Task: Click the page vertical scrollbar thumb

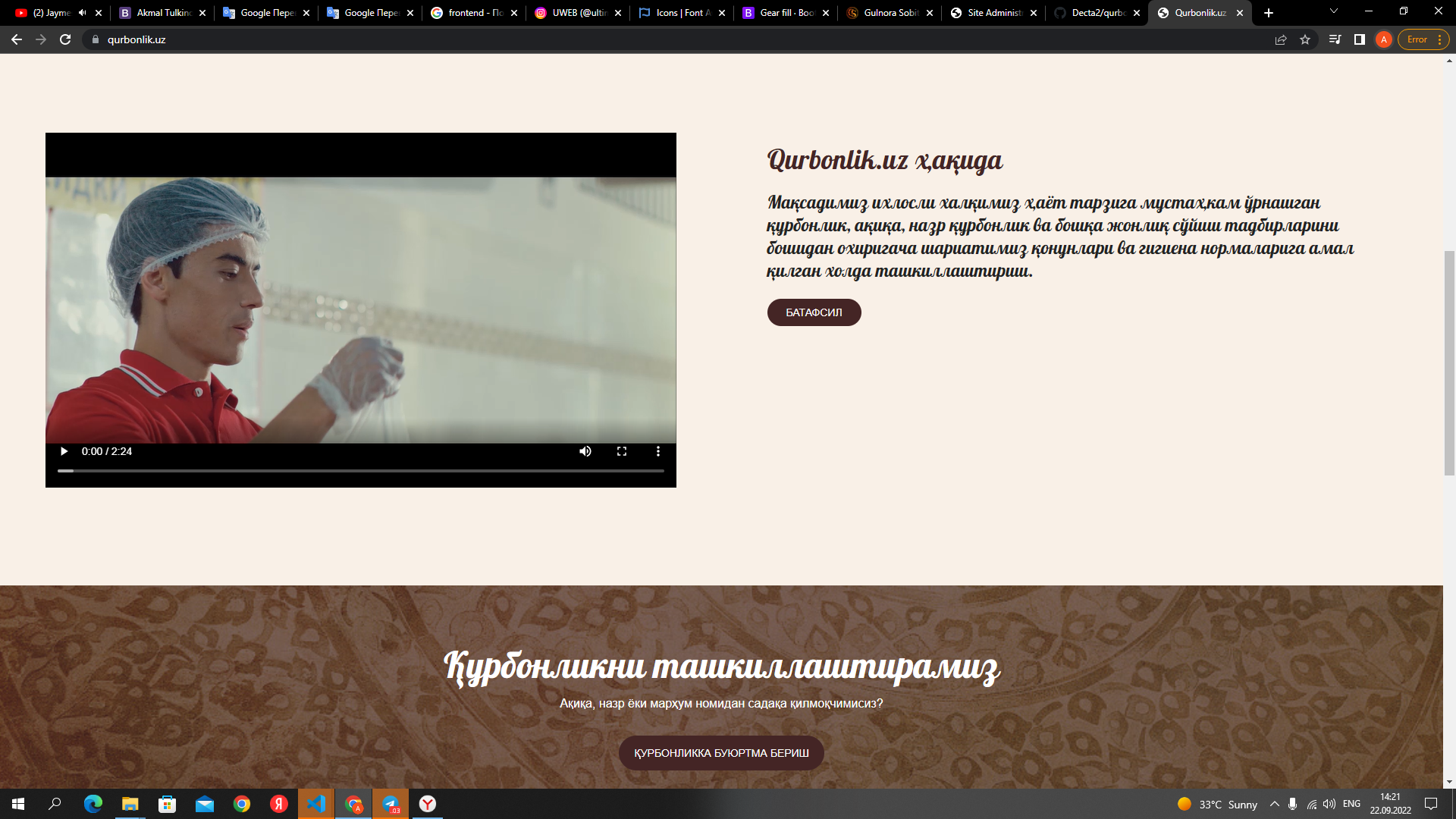Action: tap(1449, 362)
